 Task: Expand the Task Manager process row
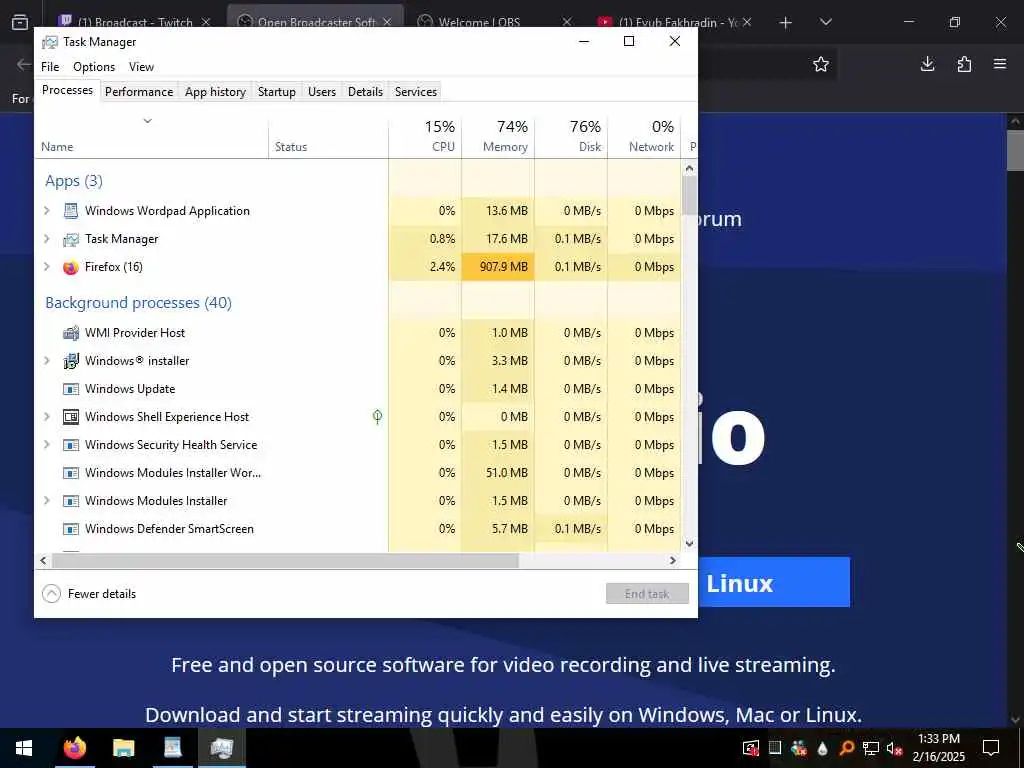[x=47, y=239]
